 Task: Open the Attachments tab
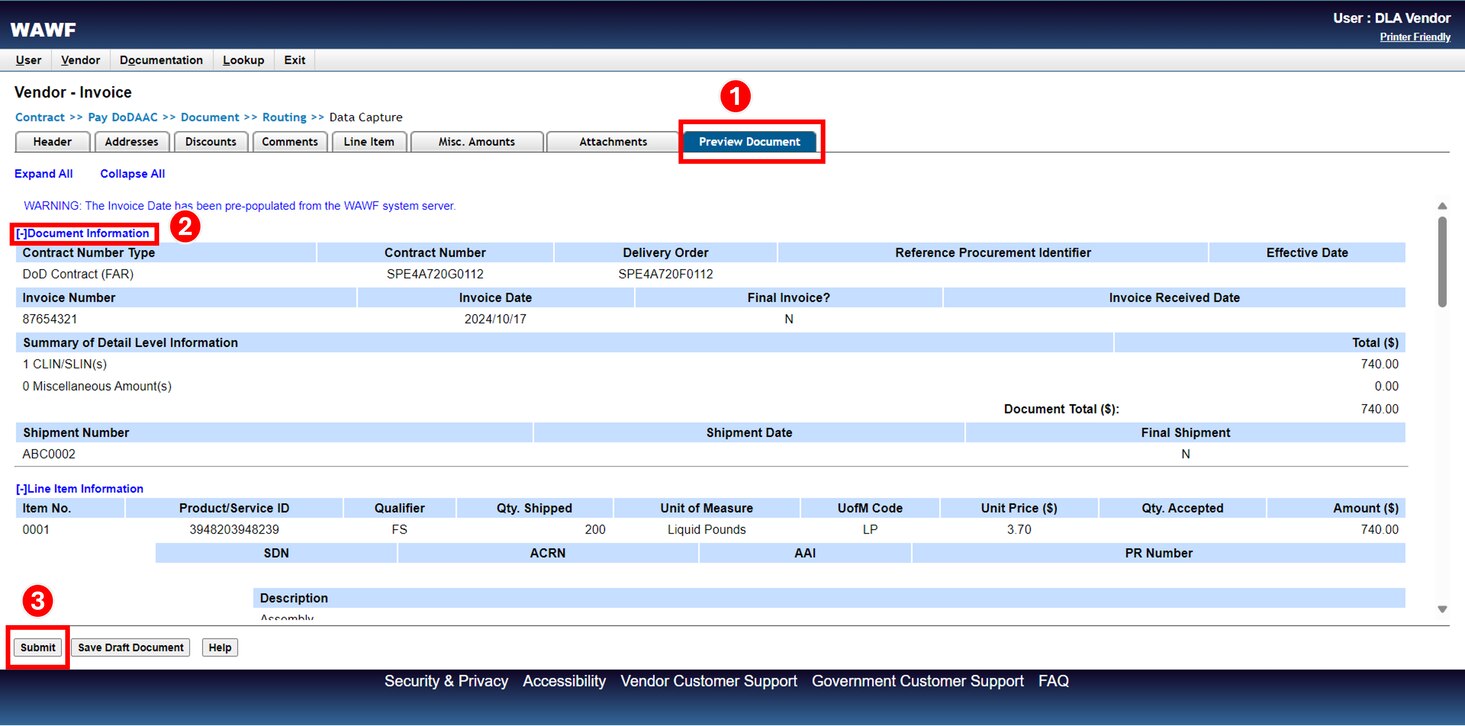click(x=613, y=142)
